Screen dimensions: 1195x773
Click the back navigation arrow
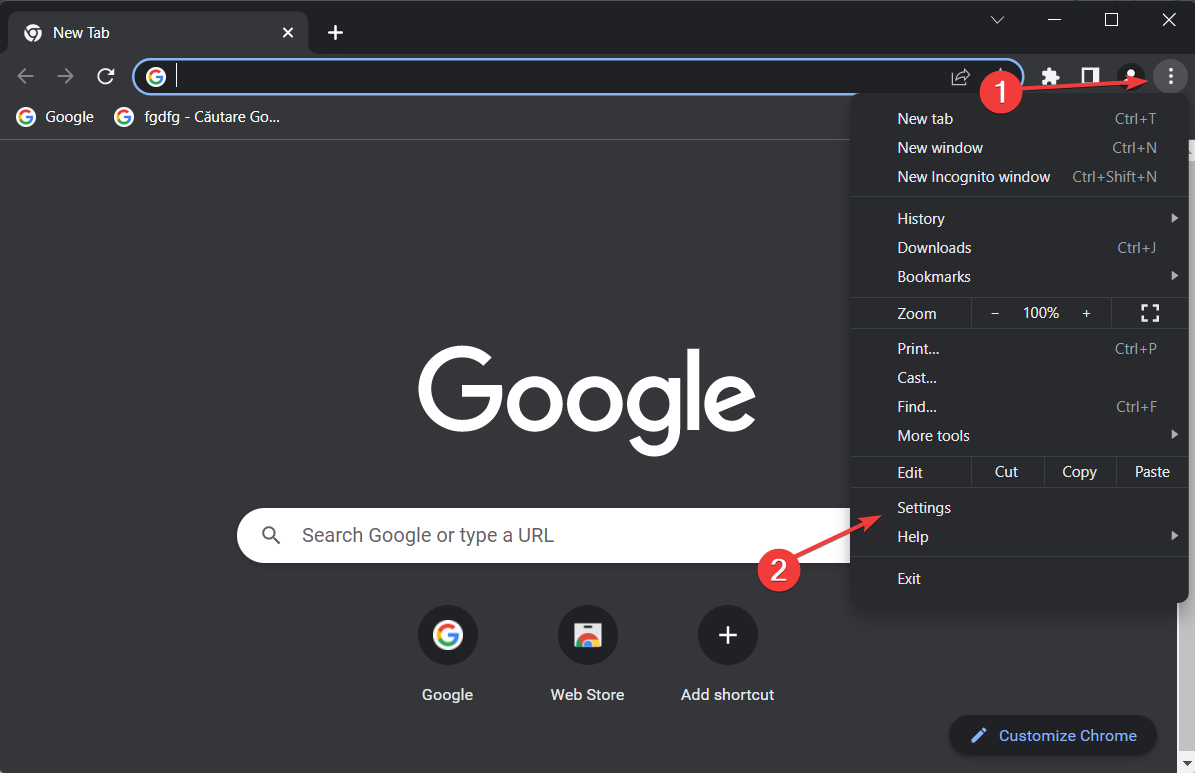click(25, 75)
